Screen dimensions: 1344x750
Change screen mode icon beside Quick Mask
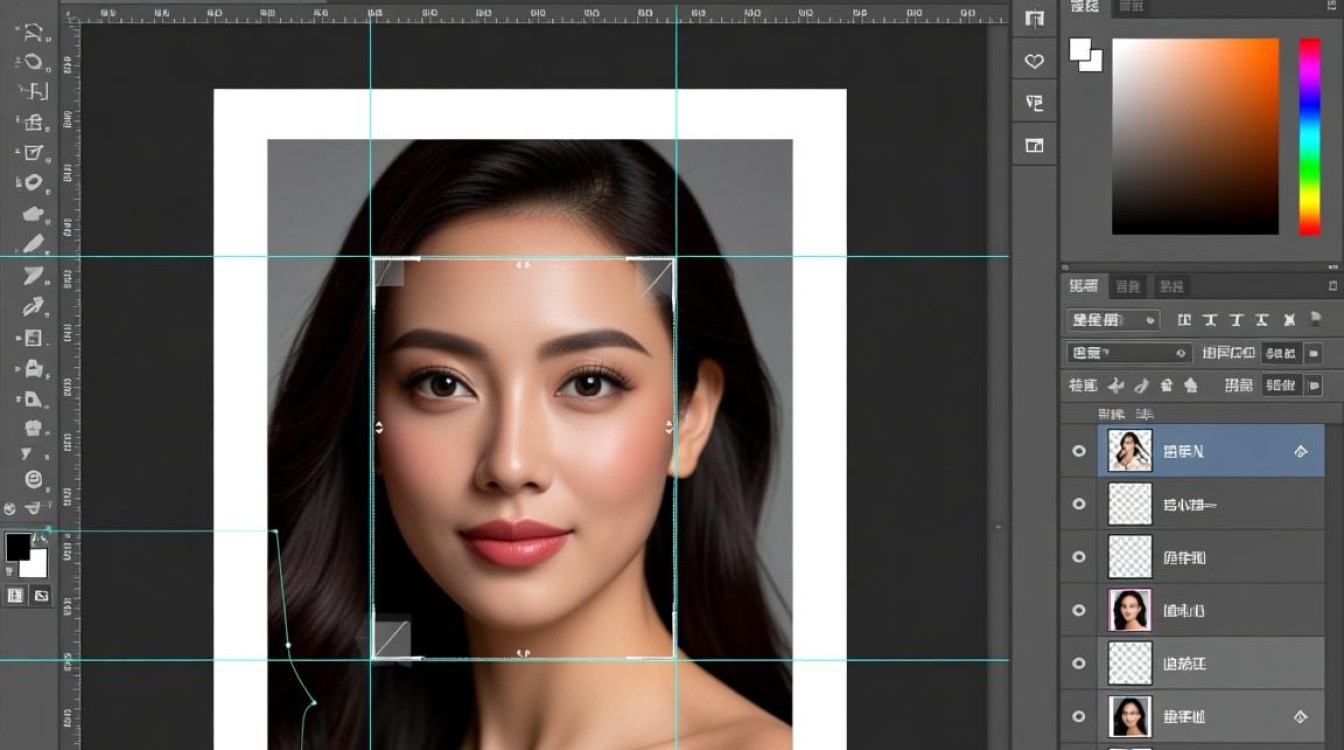41,595
